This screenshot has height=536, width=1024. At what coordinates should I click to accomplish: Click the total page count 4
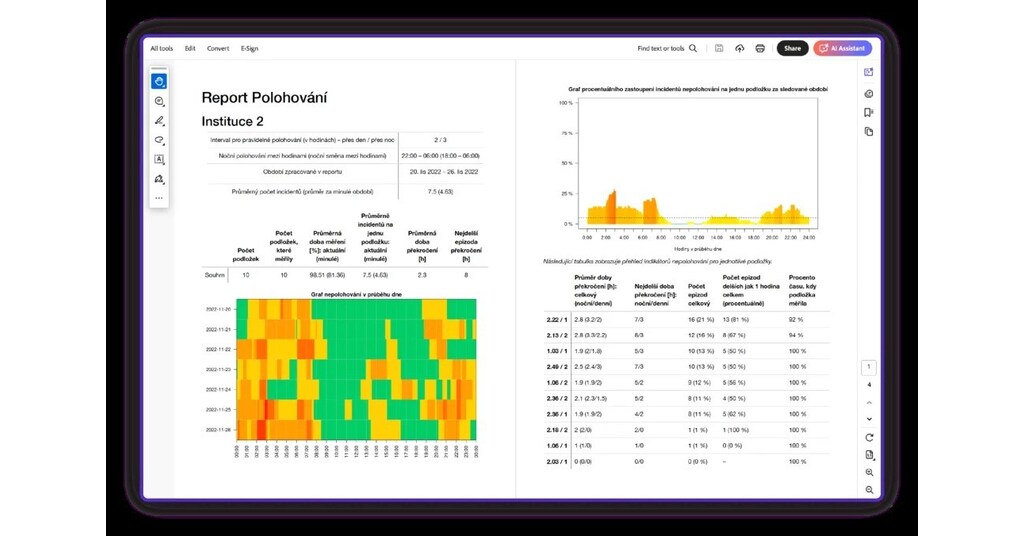(869, 385)
